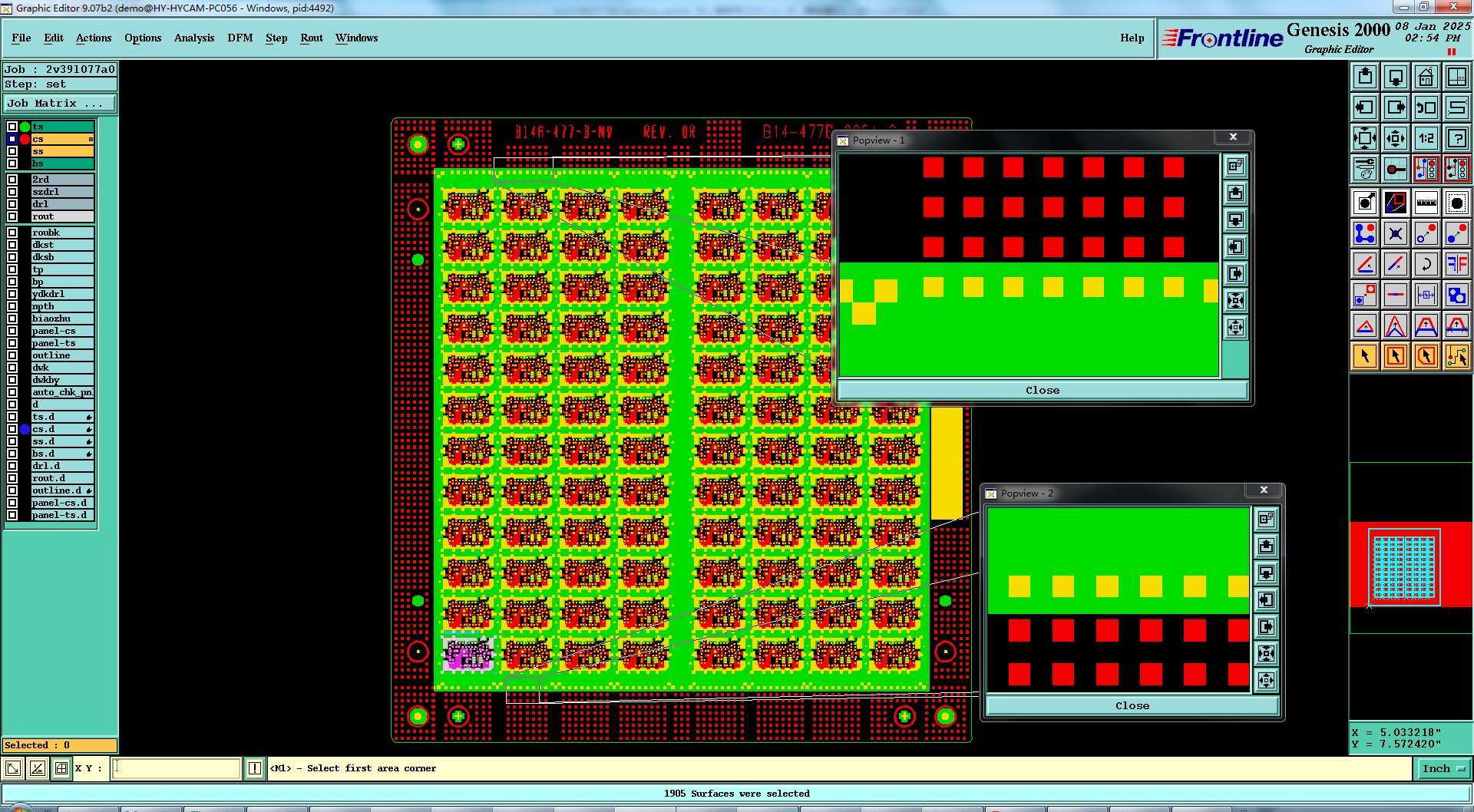Screen dimensions: 1474x812
Task: Select the panel-ts.d layer row
Action: (x=62, y=515)
